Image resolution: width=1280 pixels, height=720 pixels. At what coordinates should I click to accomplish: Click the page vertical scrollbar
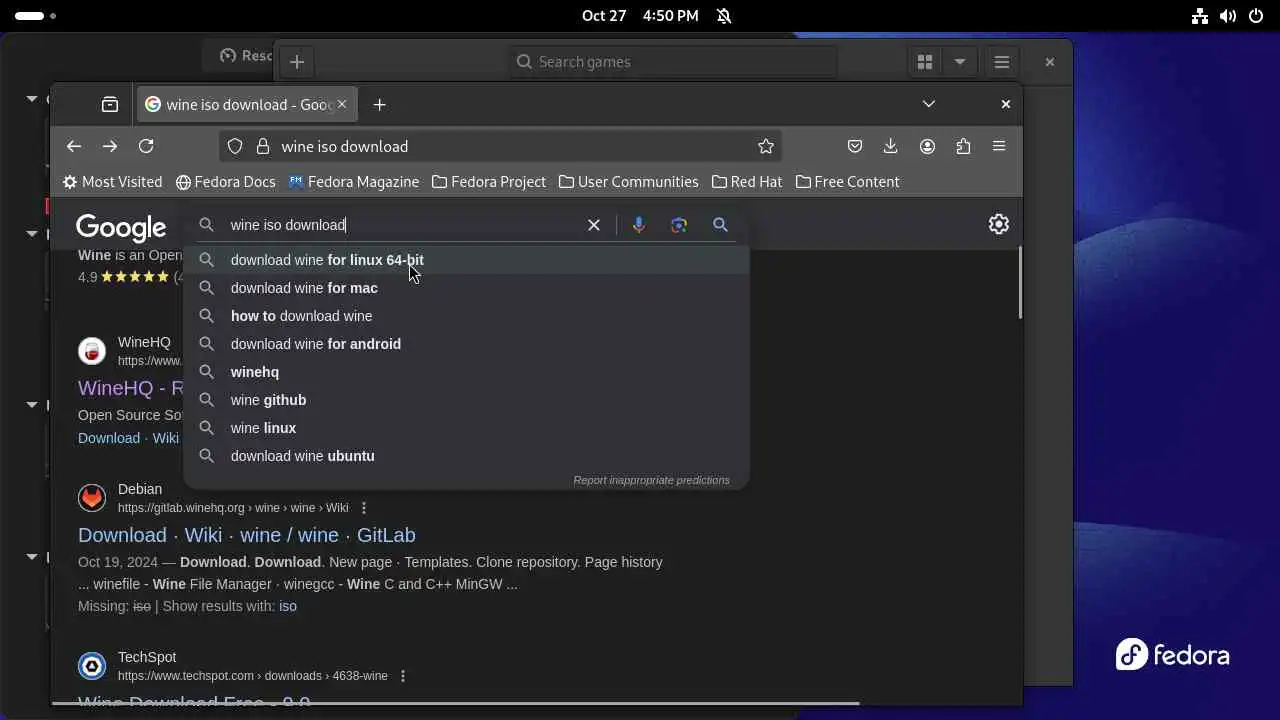click(1019, 282)
